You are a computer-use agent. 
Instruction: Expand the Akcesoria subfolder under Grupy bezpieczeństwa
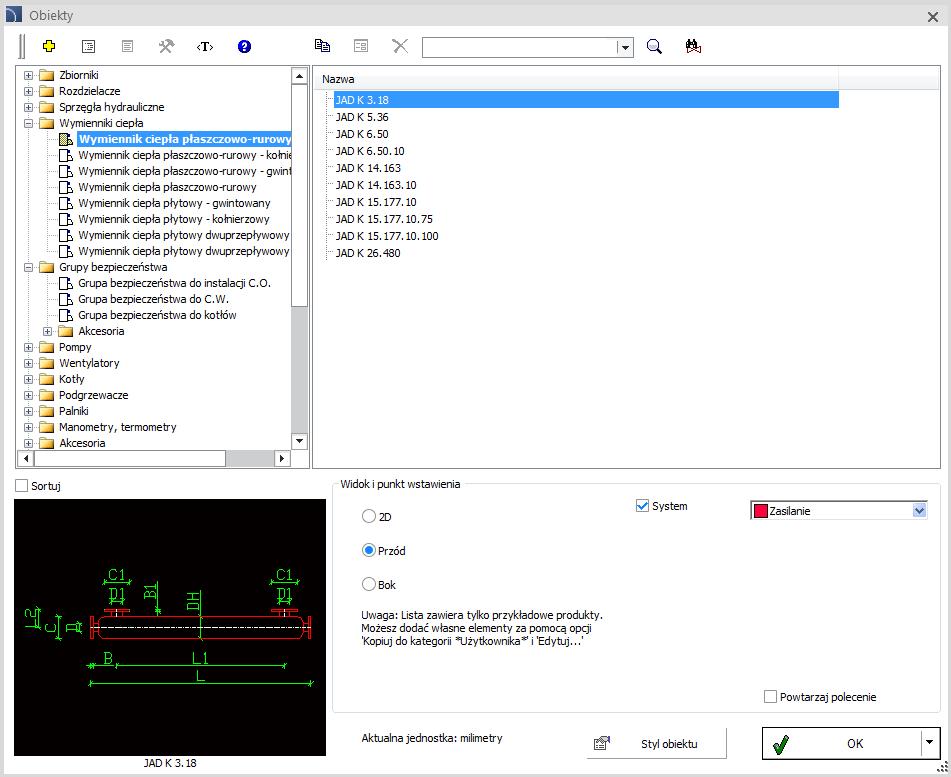click(x=48, y=332)
